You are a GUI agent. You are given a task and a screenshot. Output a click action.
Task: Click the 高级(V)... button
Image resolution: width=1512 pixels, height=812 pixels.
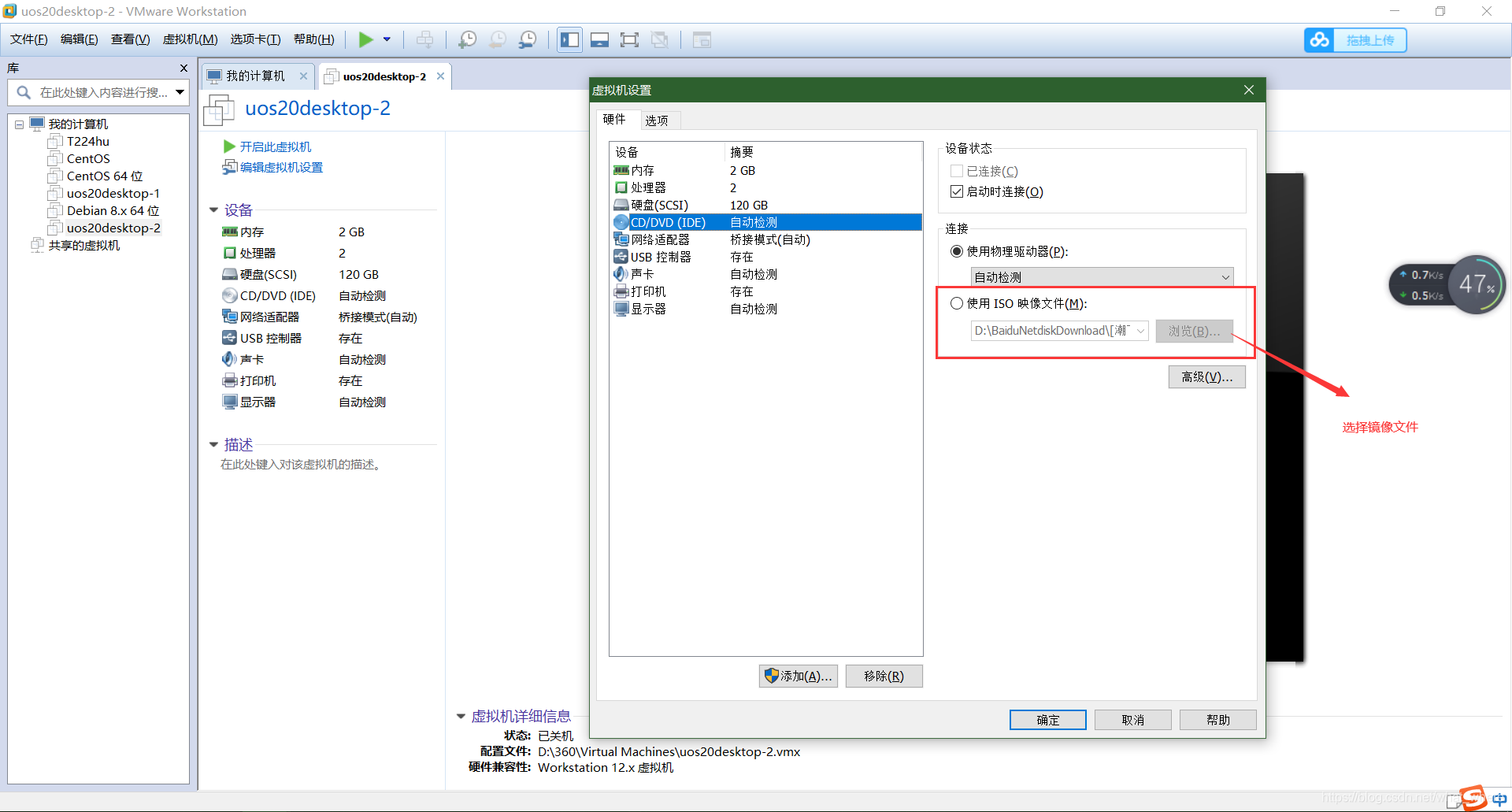pos(1206,377)
